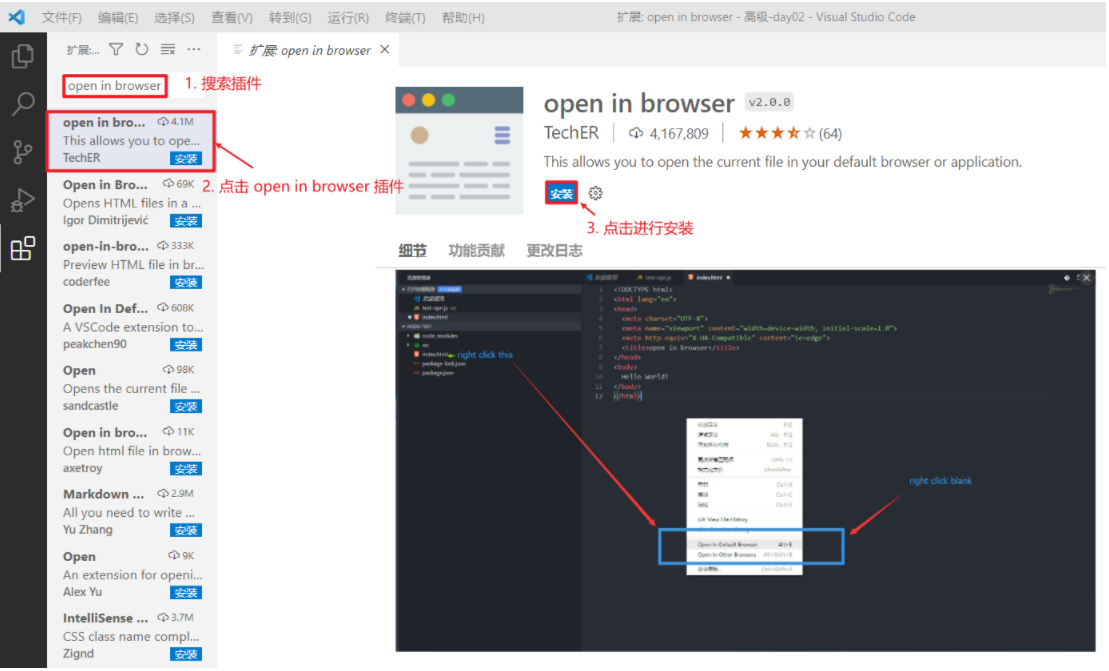
Task: Click the TechER publisher link
Action: tap(571, 133)
